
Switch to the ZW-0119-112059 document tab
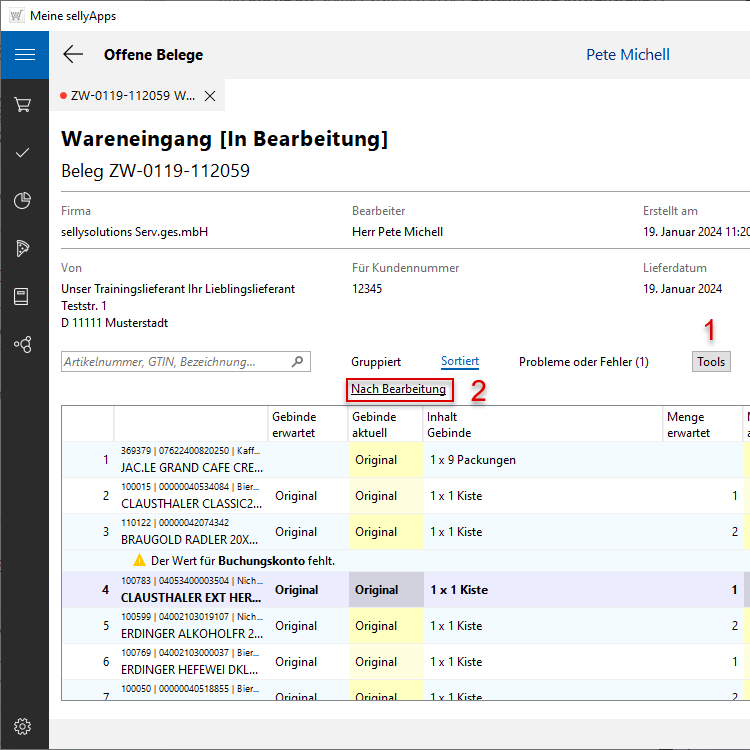132,96
